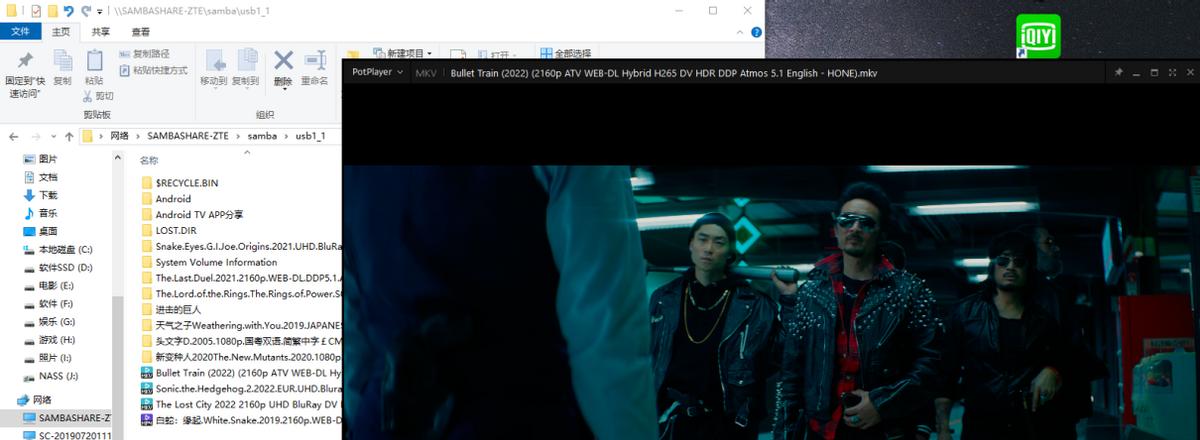Click the Explorer Back navigation arrow
The width and height of the screenshot is (1200, 440).
pyautogui.click(x=12, y=136)
